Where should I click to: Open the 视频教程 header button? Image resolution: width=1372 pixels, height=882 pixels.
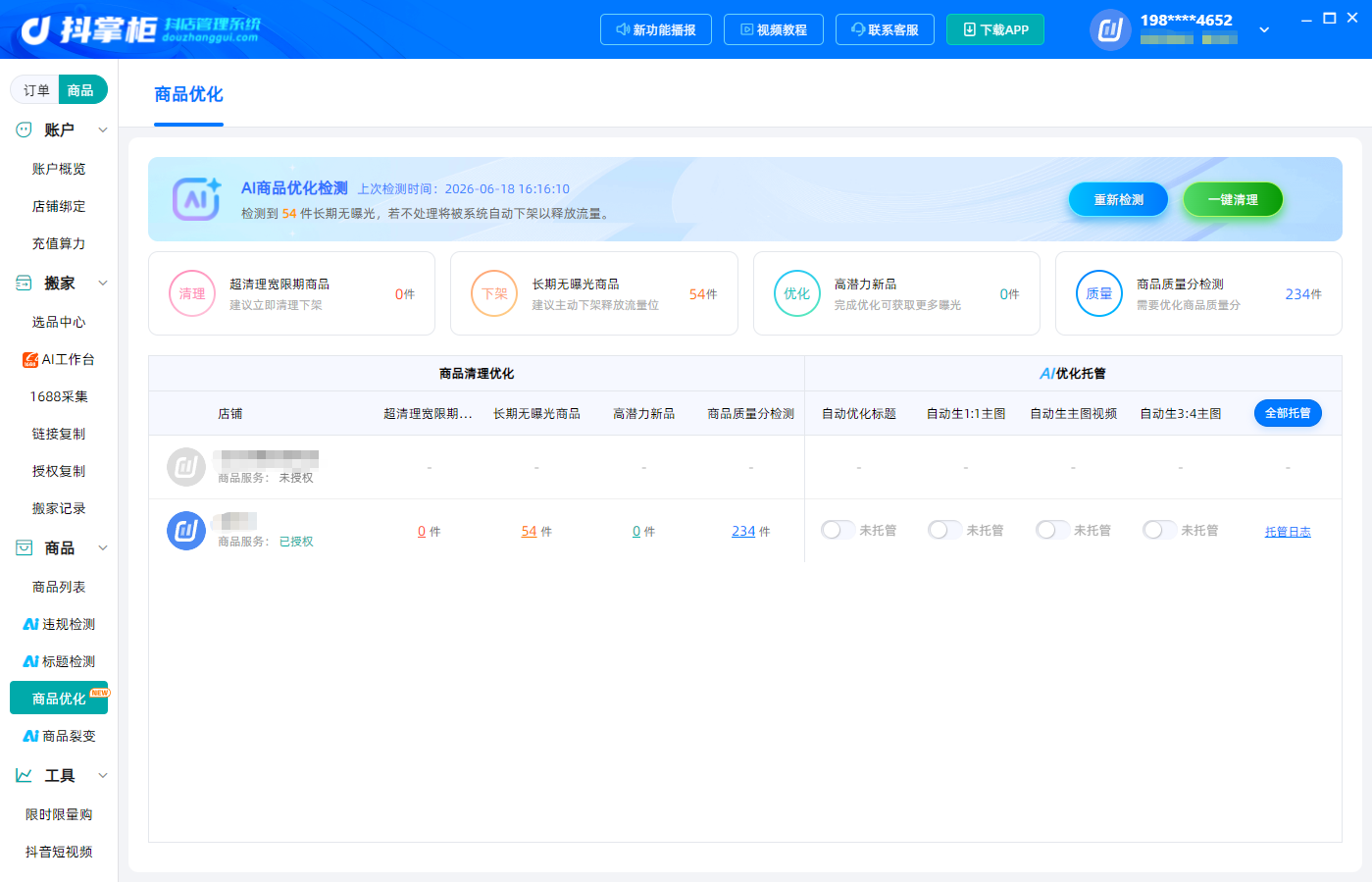pos(774,29)
